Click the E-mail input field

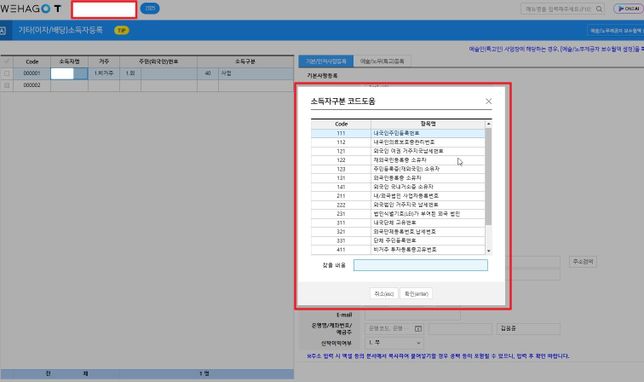(412, 315)
